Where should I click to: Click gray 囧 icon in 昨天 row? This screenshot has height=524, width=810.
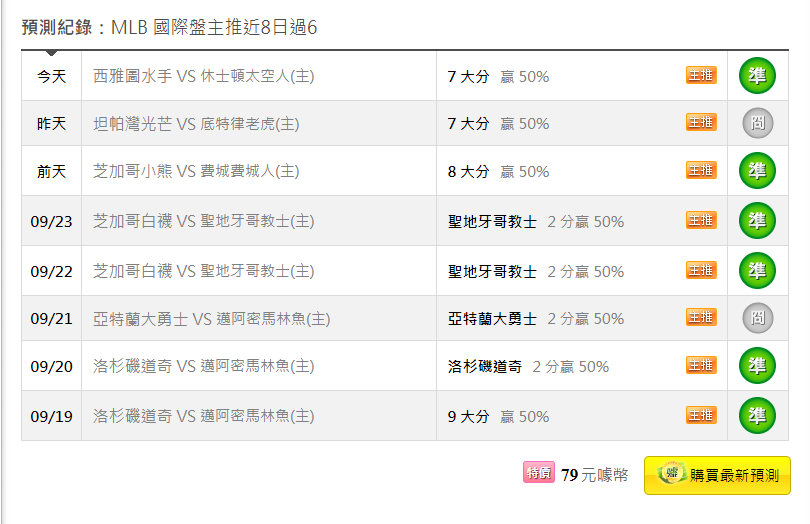(x=757, y=123)
